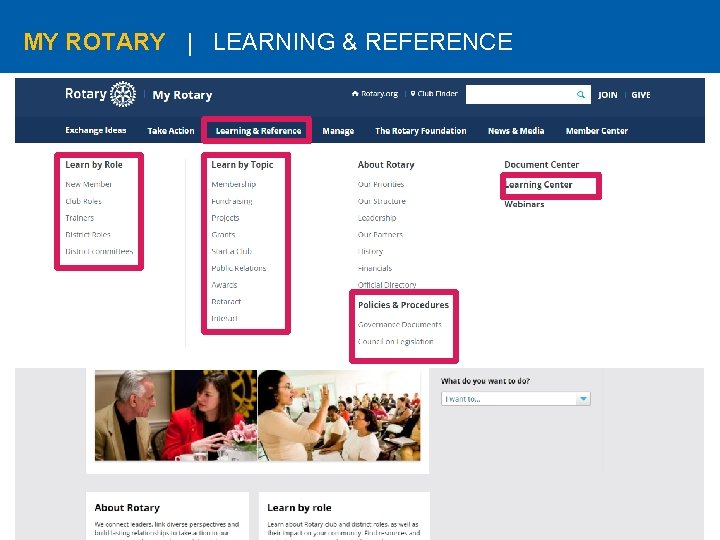Select Membership under Learn by Topic
The width and height of the screenshot is (720, 540).
pyautogui.click(x=234, y=184)
